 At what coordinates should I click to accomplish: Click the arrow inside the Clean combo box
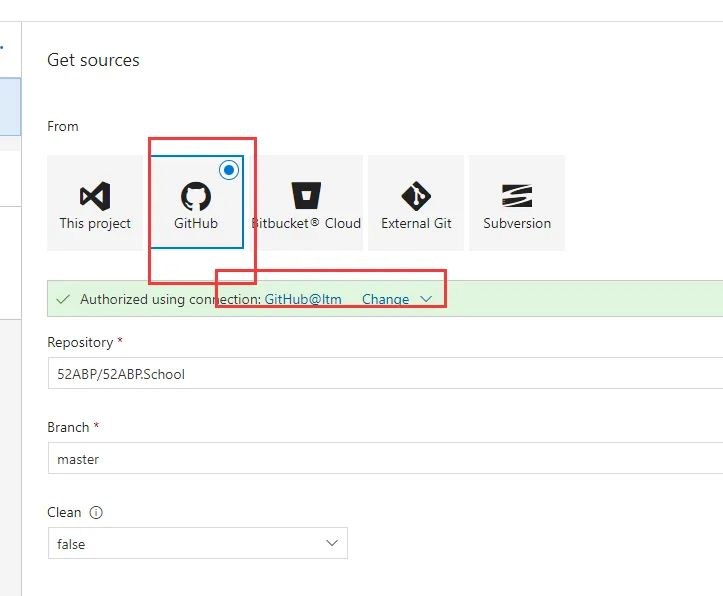point(332,543)
